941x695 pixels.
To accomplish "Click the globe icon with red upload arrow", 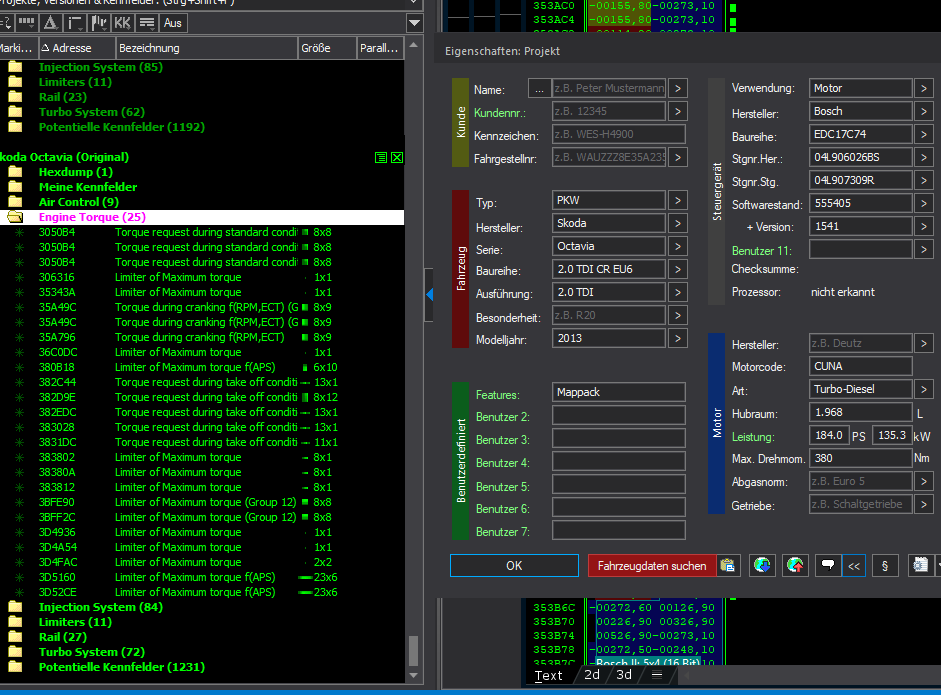I will pos(795,566).
